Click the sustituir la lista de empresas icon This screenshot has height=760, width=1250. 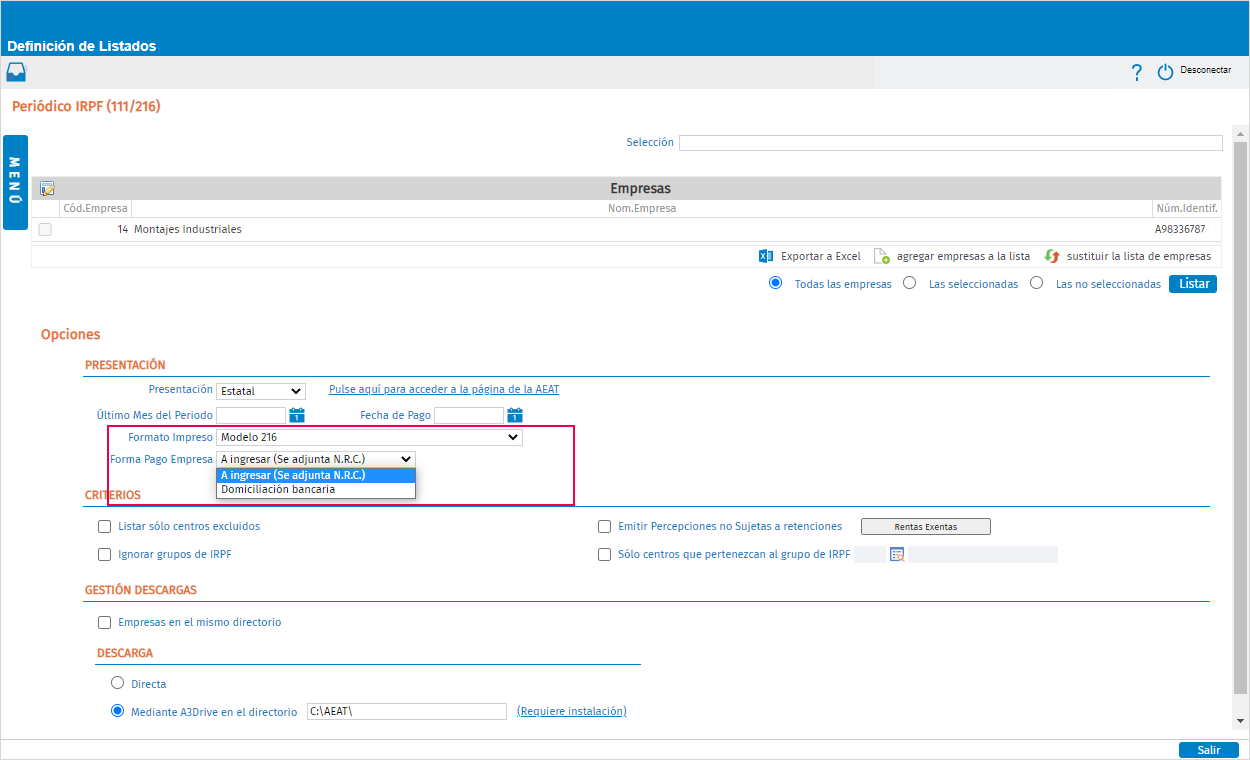[1051, 256]
